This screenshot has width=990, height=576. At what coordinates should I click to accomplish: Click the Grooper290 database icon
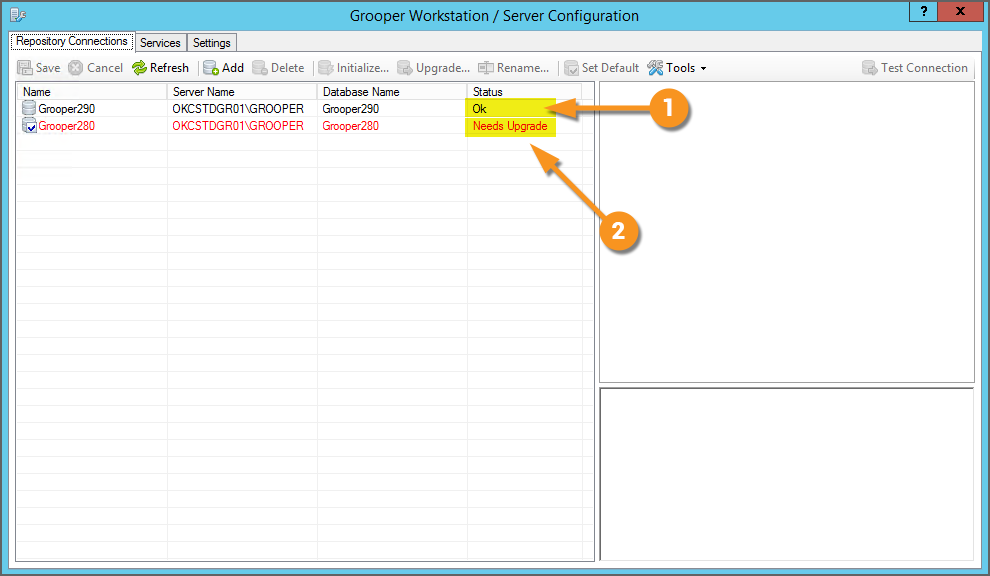[29, 108]
